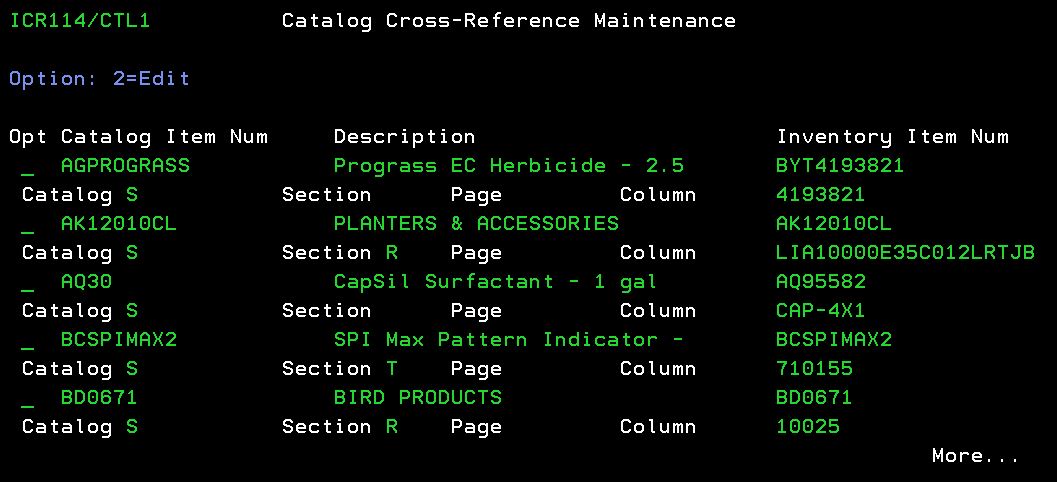Click the Section T value under BCSPIMAX2

point(391,369)
